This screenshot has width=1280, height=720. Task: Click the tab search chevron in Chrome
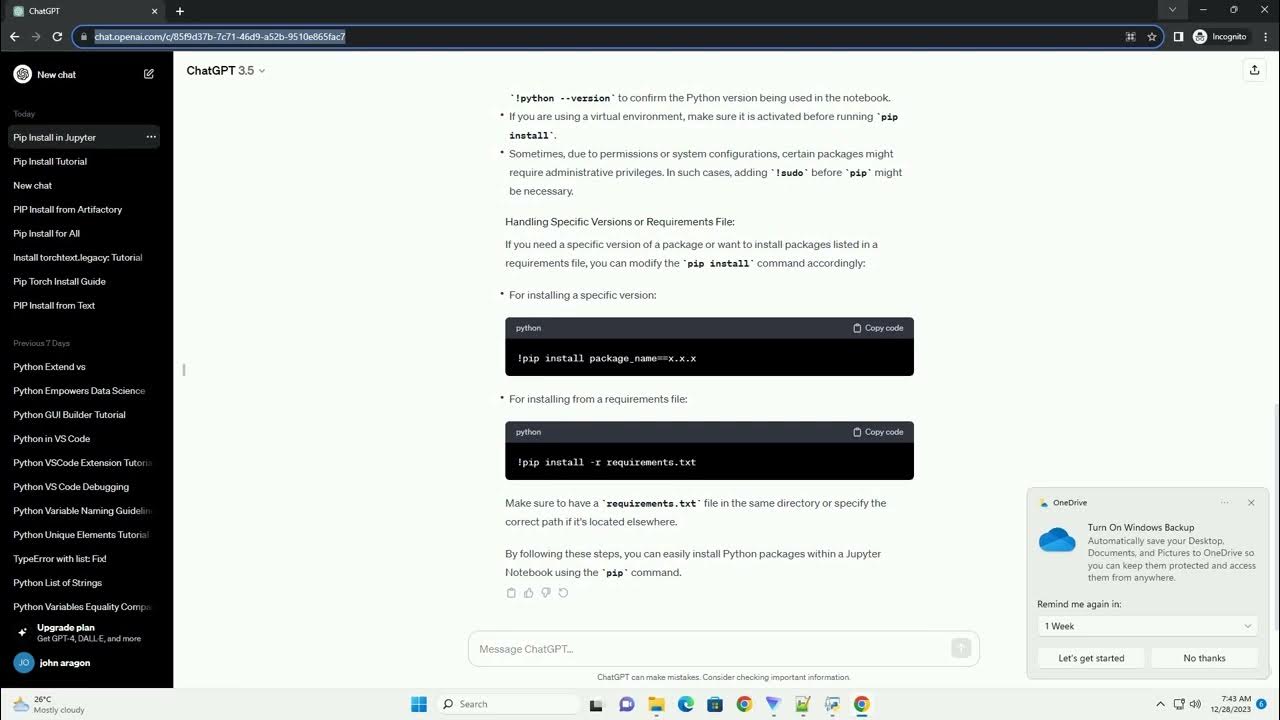click(1172, 10)
